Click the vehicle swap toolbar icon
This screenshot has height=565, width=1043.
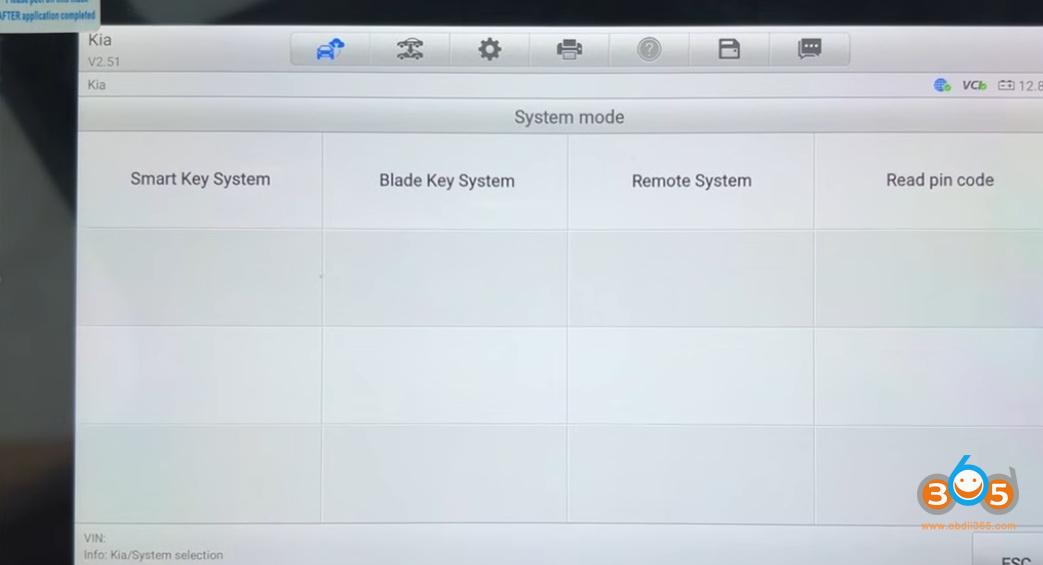(409, 49)
